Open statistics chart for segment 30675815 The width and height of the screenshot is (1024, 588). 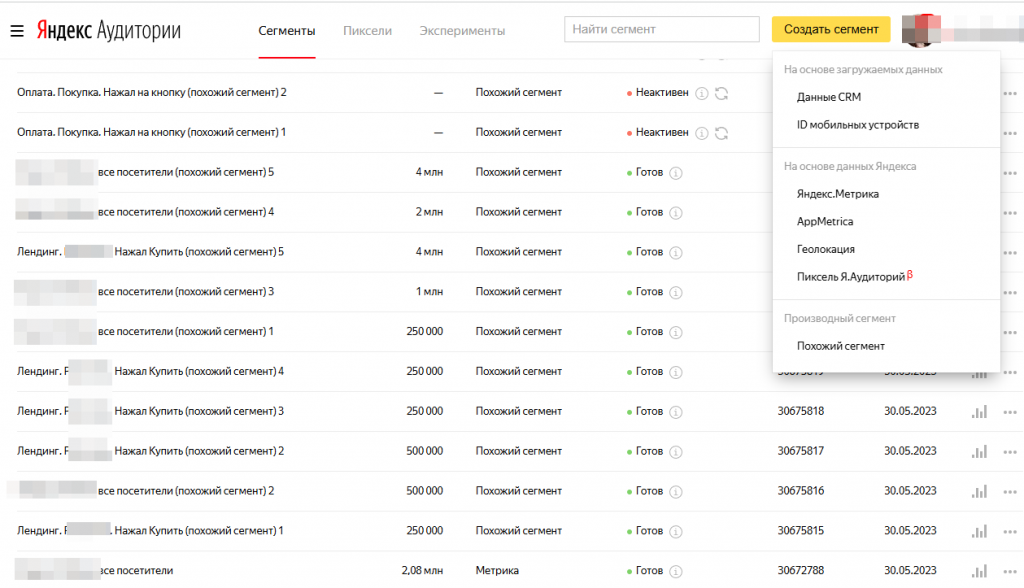click(979, 531)
